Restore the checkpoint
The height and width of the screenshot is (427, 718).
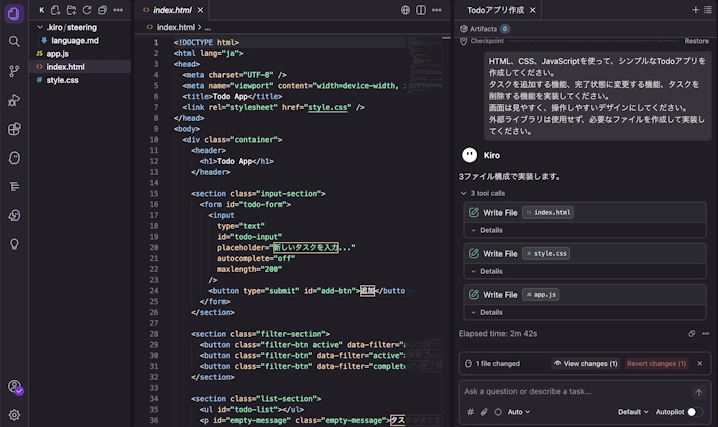(696, 41)
